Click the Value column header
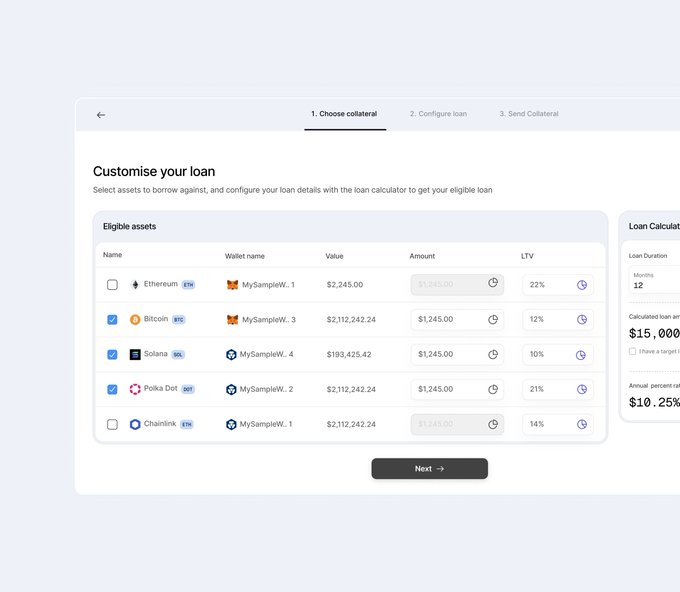This screenshot has width=680, height=592. pos(334,256)
